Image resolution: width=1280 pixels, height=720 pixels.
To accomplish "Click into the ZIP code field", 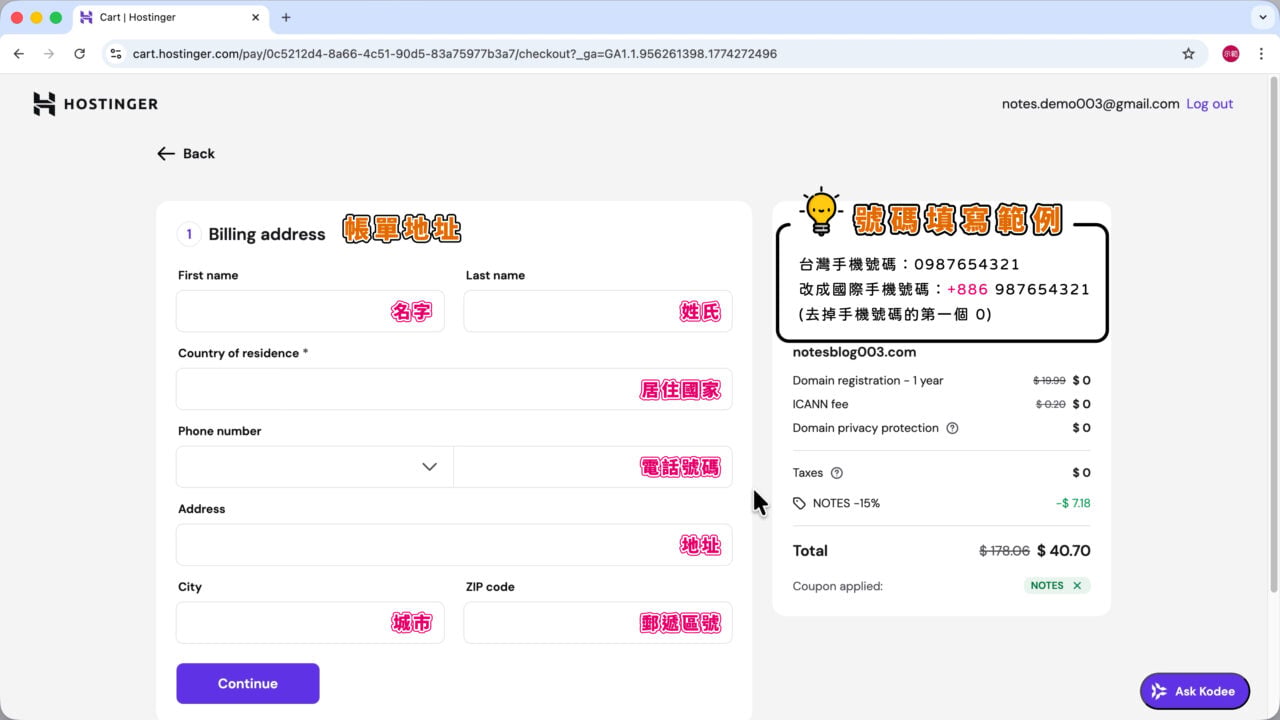I will 598,623.
